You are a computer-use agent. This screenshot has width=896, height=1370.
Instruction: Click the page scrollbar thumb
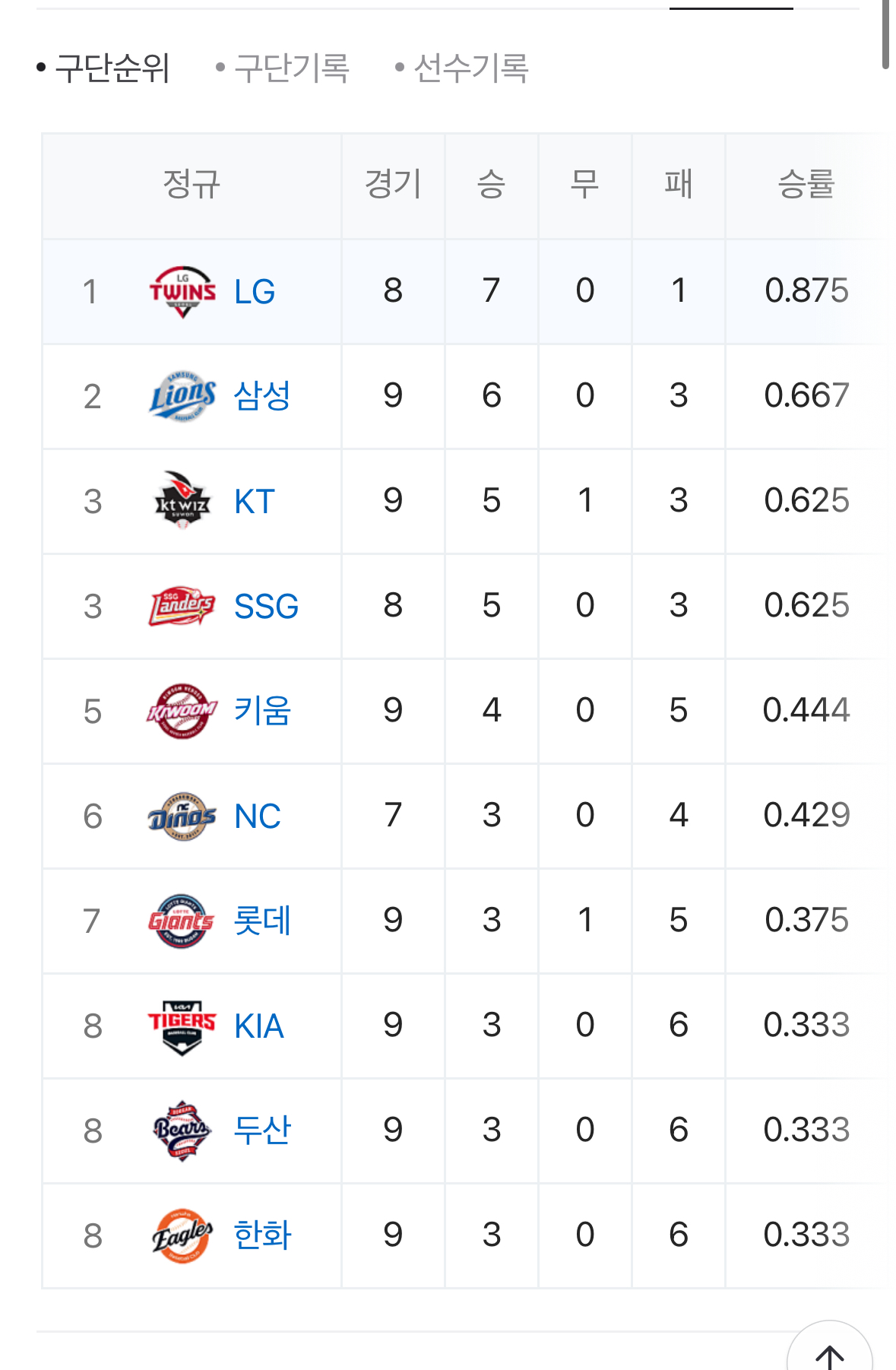coord(885,34)
